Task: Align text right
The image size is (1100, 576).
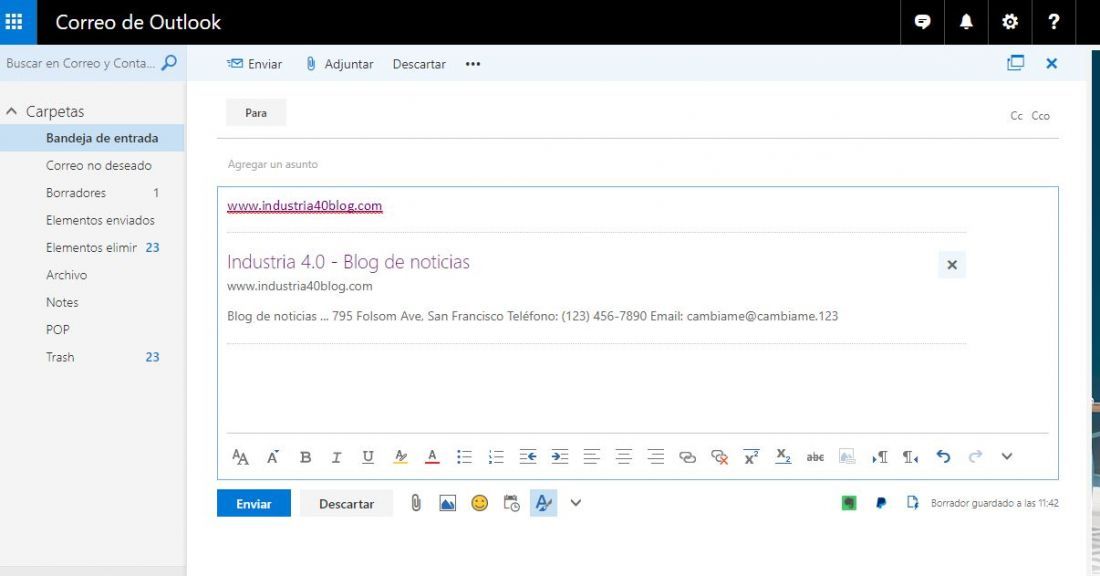Action: 655,457
